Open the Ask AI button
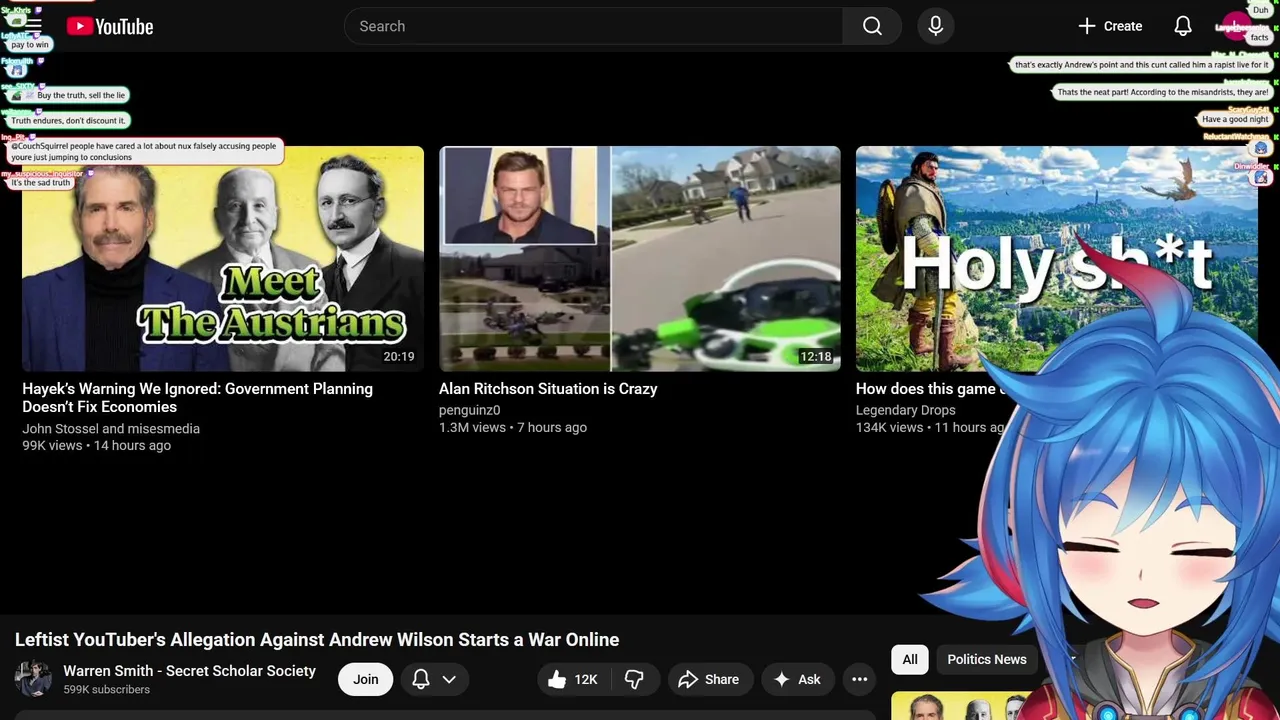1280x720 pixels. click(x=797, y=679)
